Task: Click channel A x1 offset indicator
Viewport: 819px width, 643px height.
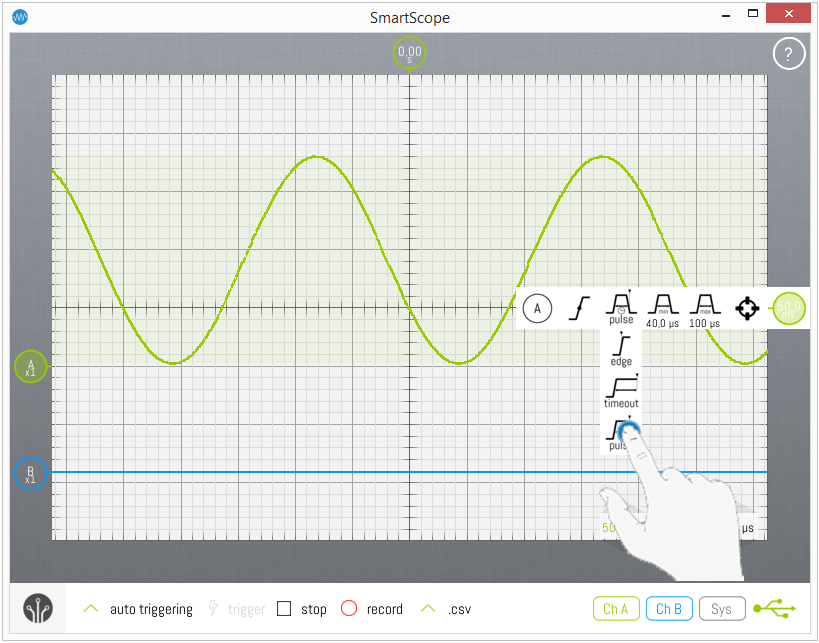Action: (30, 367)
